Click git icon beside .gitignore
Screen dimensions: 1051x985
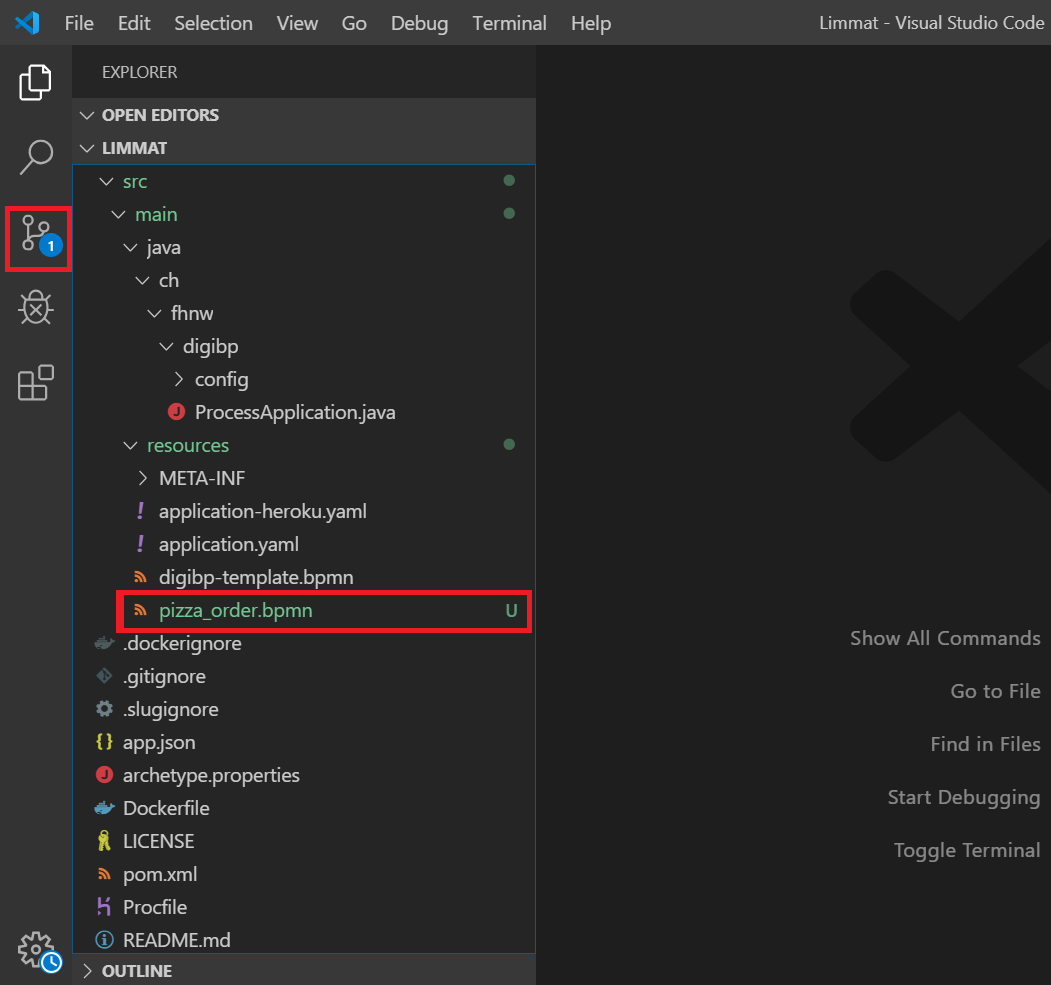tap(105, 676)
